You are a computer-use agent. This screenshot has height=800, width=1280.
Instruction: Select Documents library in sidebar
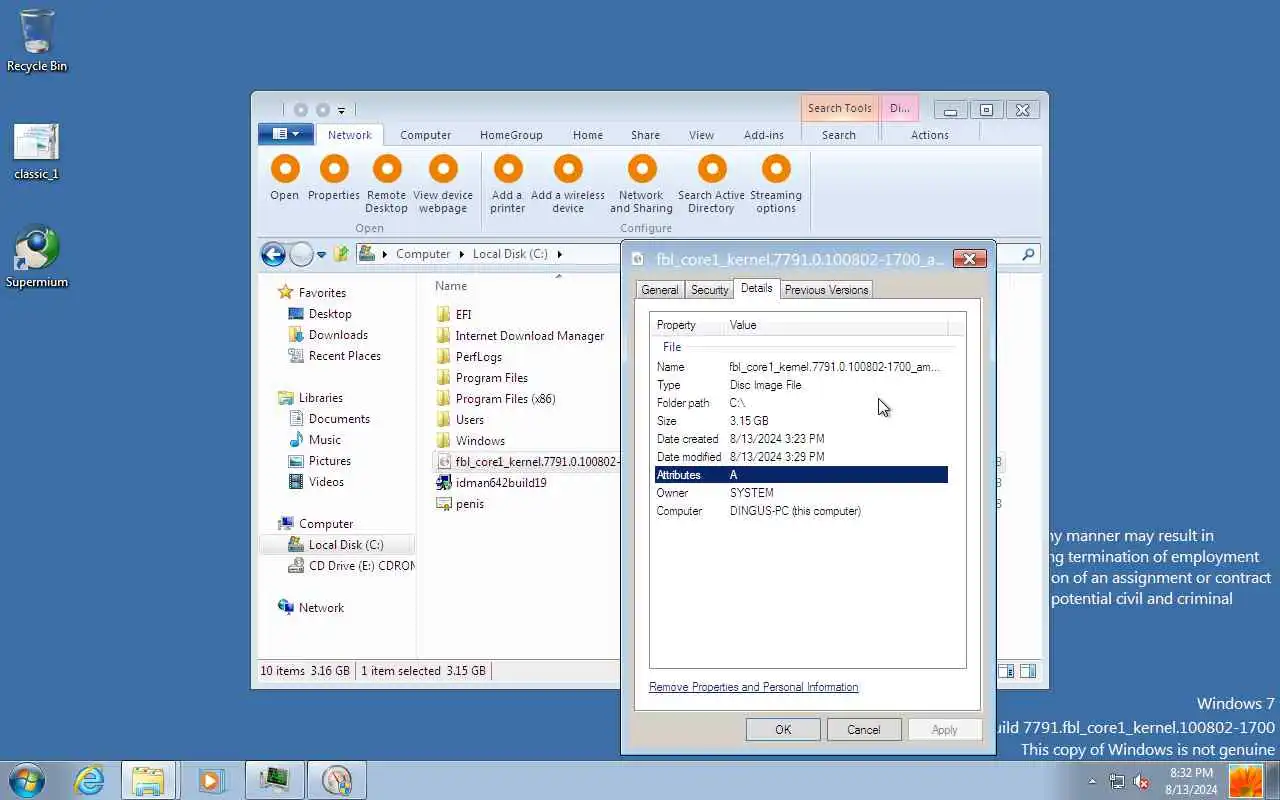click(x=329, y=419)
